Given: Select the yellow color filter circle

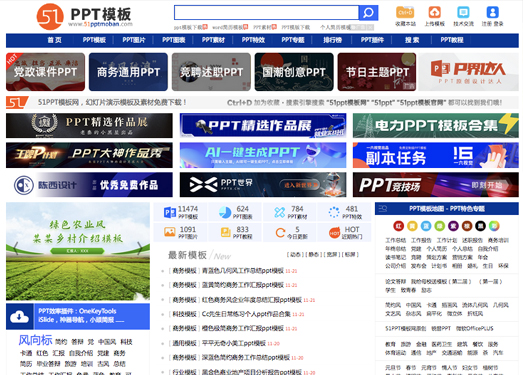Looking at the screenshot, I should point(412,226).
